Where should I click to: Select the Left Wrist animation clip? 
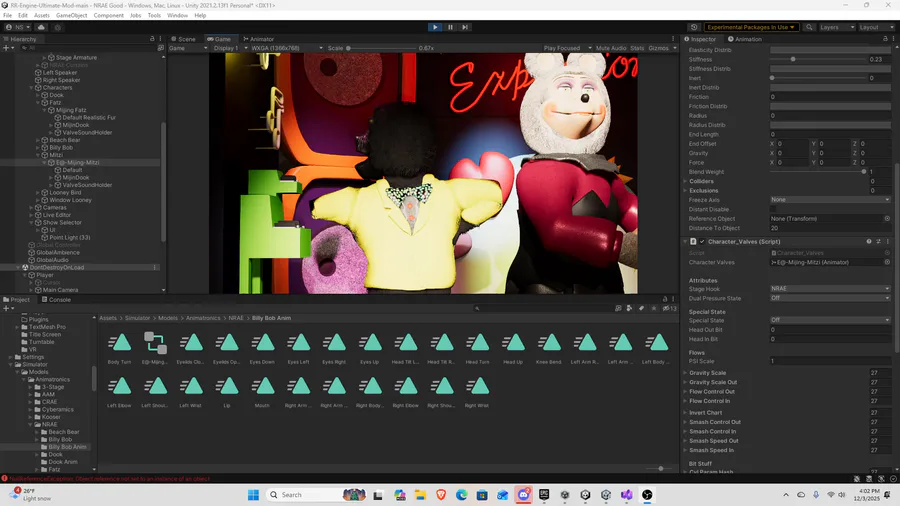[191, 392]
